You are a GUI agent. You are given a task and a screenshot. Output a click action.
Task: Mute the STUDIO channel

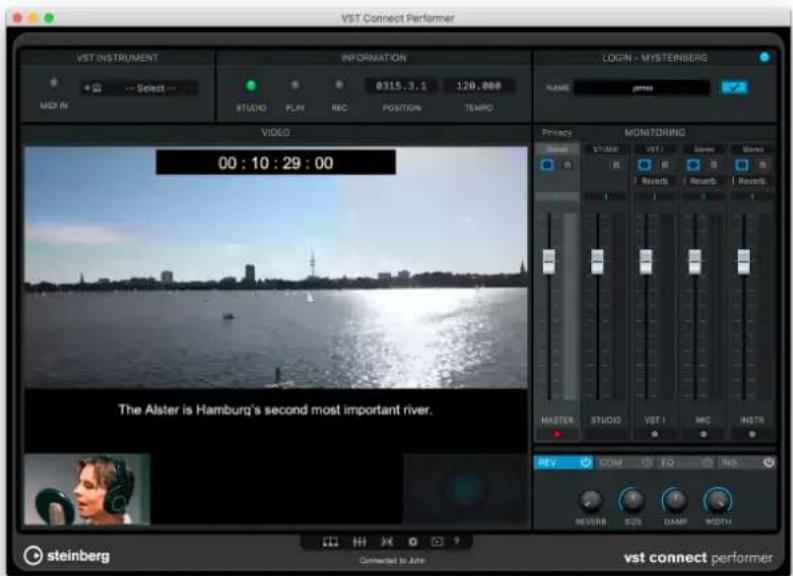[x=616, y=165]
